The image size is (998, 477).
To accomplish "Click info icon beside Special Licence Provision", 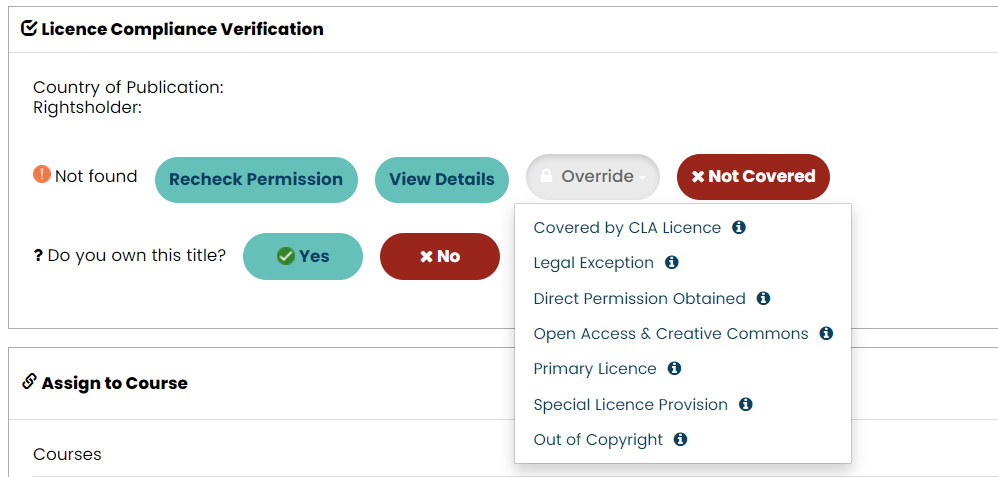I will click(745, 404).
